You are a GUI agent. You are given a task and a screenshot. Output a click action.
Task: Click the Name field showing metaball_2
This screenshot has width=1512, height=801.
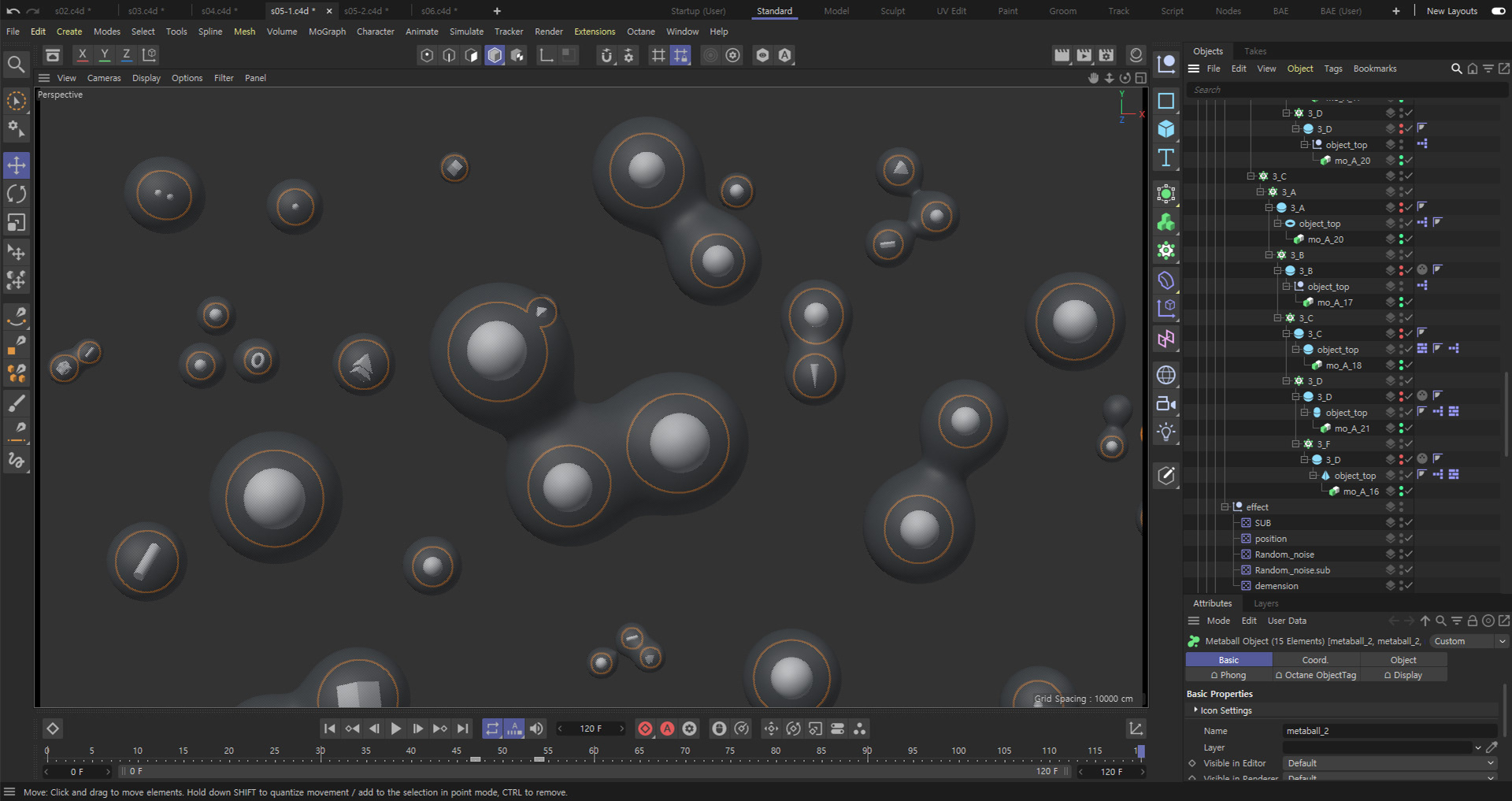[1390, 731]
